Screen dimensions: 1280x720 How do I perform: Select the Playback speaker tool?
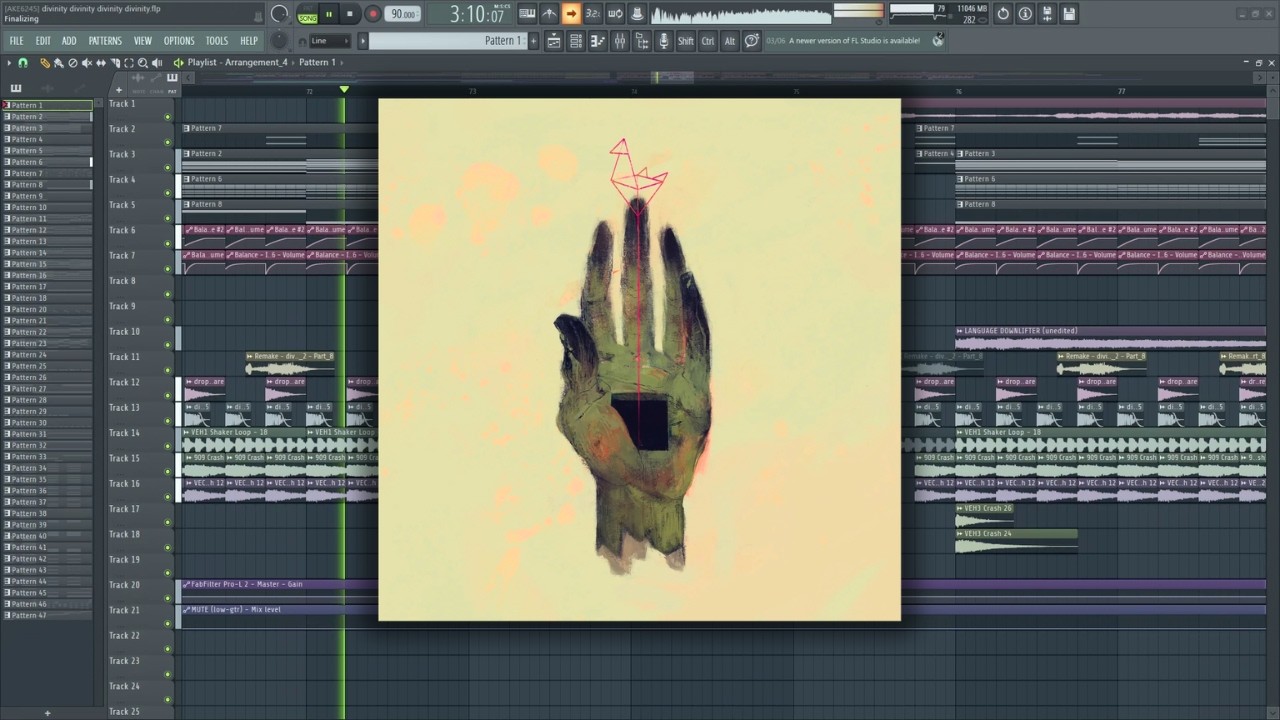pos(157,63)
